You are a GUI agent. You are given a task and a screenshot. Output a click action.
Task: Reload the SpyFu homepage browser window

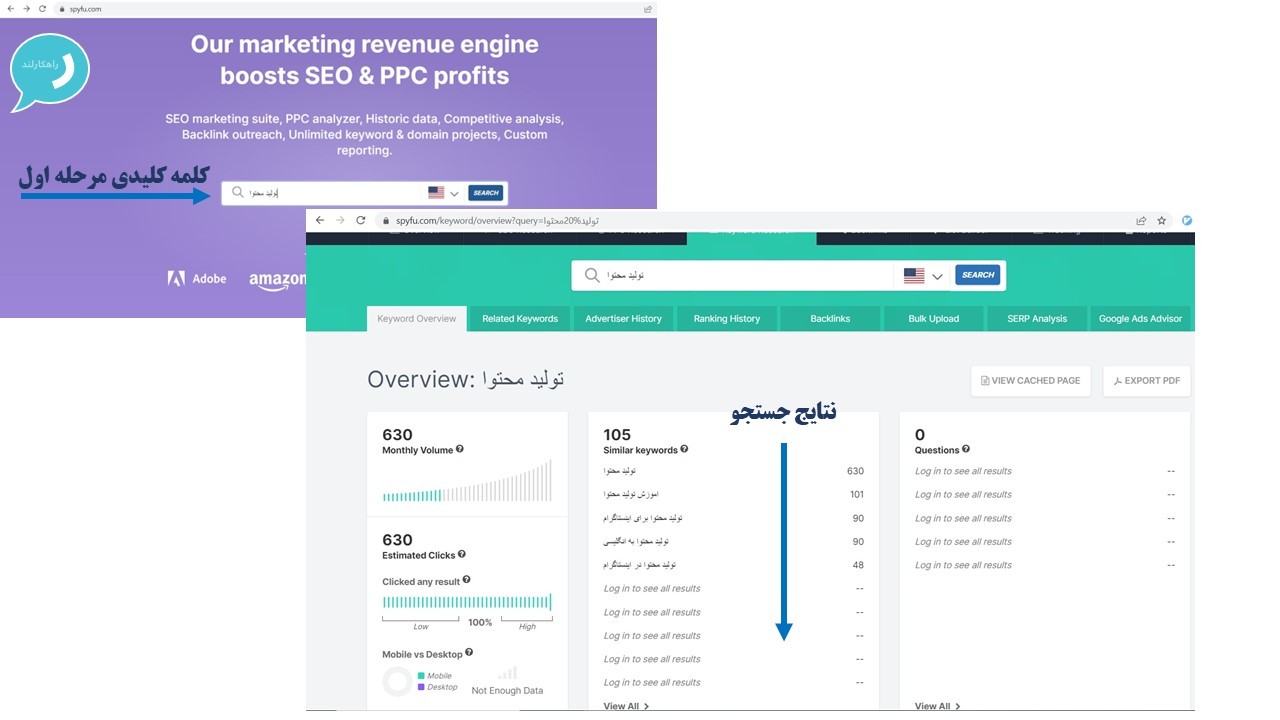tap(43, 9)
